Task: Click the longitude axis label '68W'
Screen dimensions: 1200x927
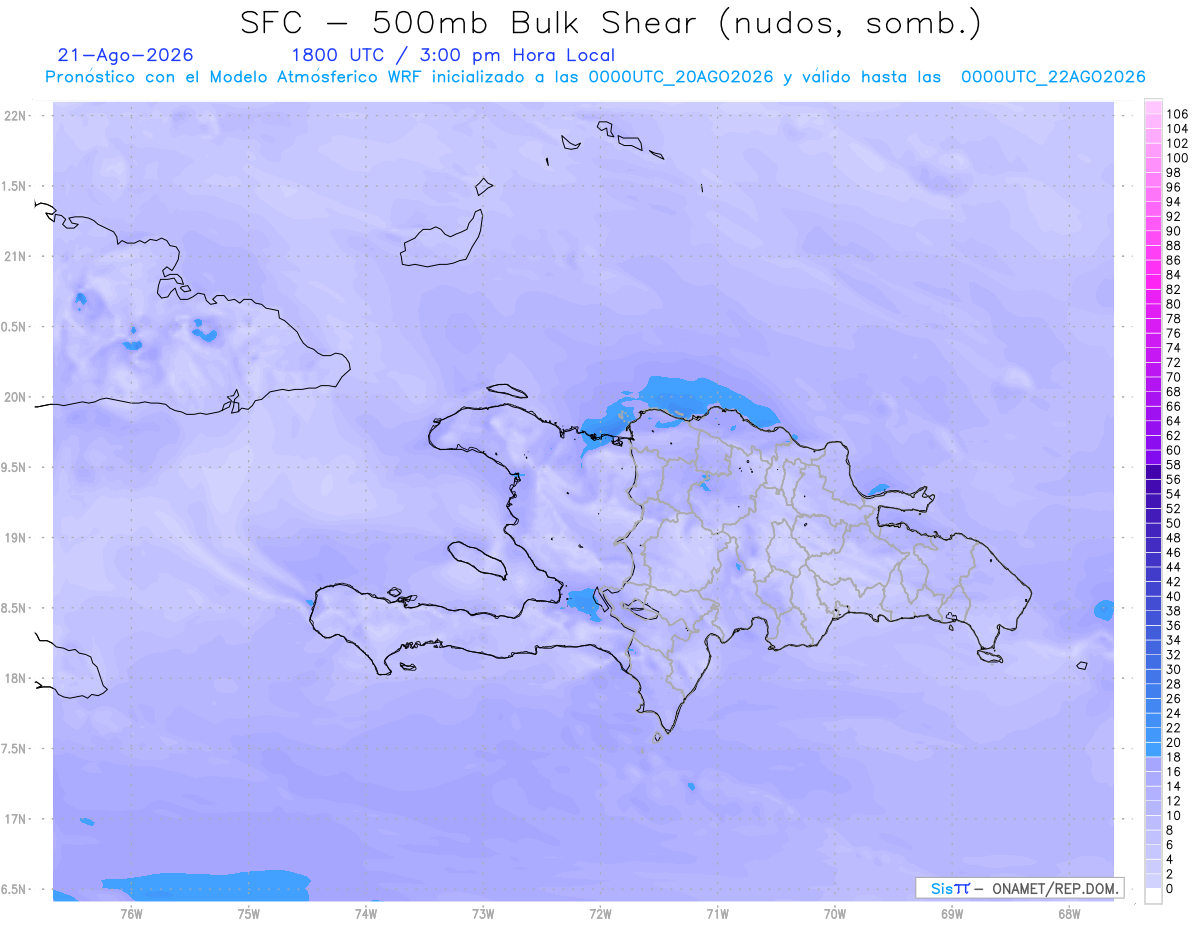Action: click(1069, 914)
